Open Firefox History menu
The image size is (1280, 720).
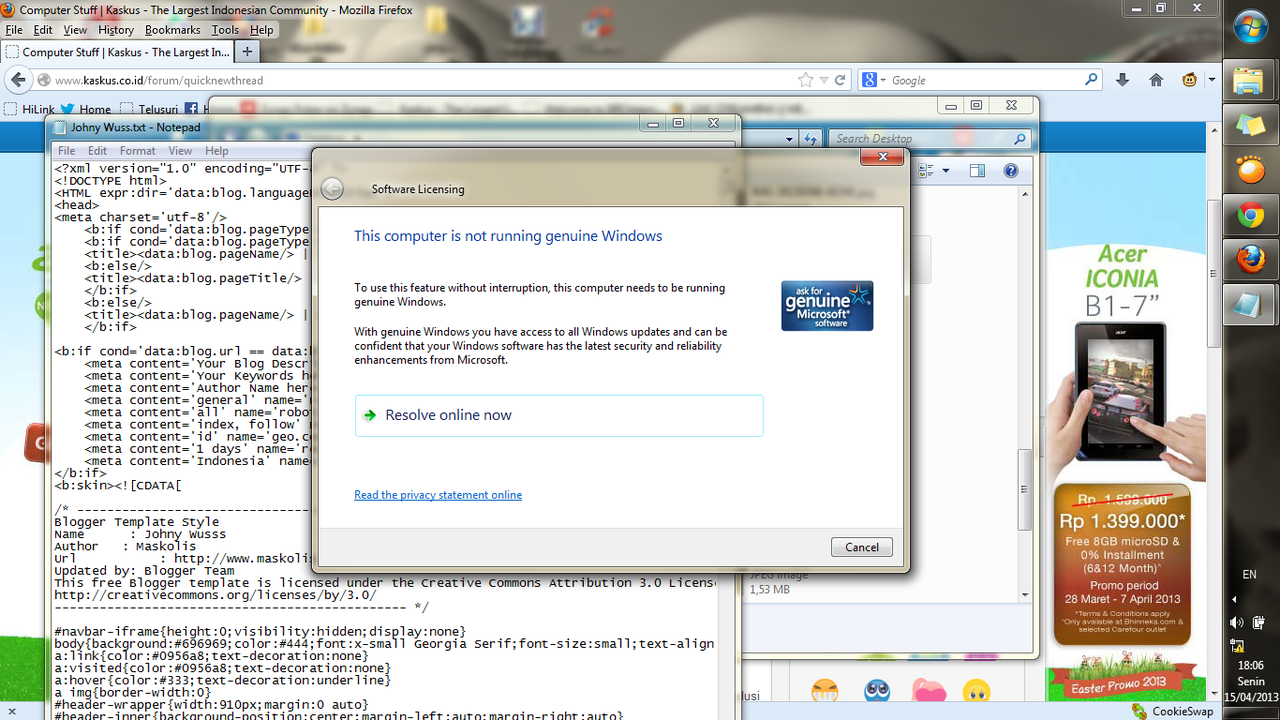coord(116,30)
